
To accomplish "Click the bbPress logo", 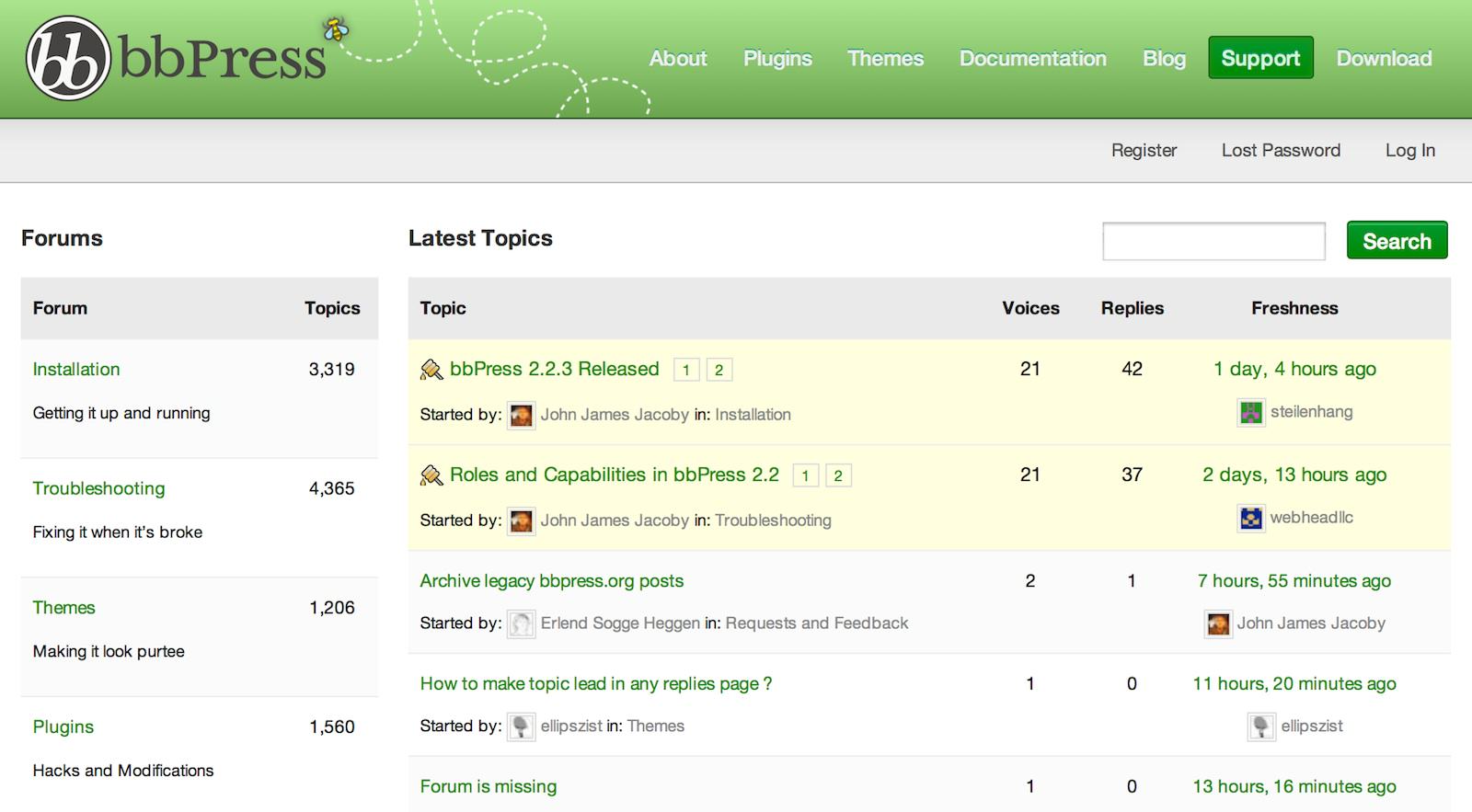I will pos(176,58).
